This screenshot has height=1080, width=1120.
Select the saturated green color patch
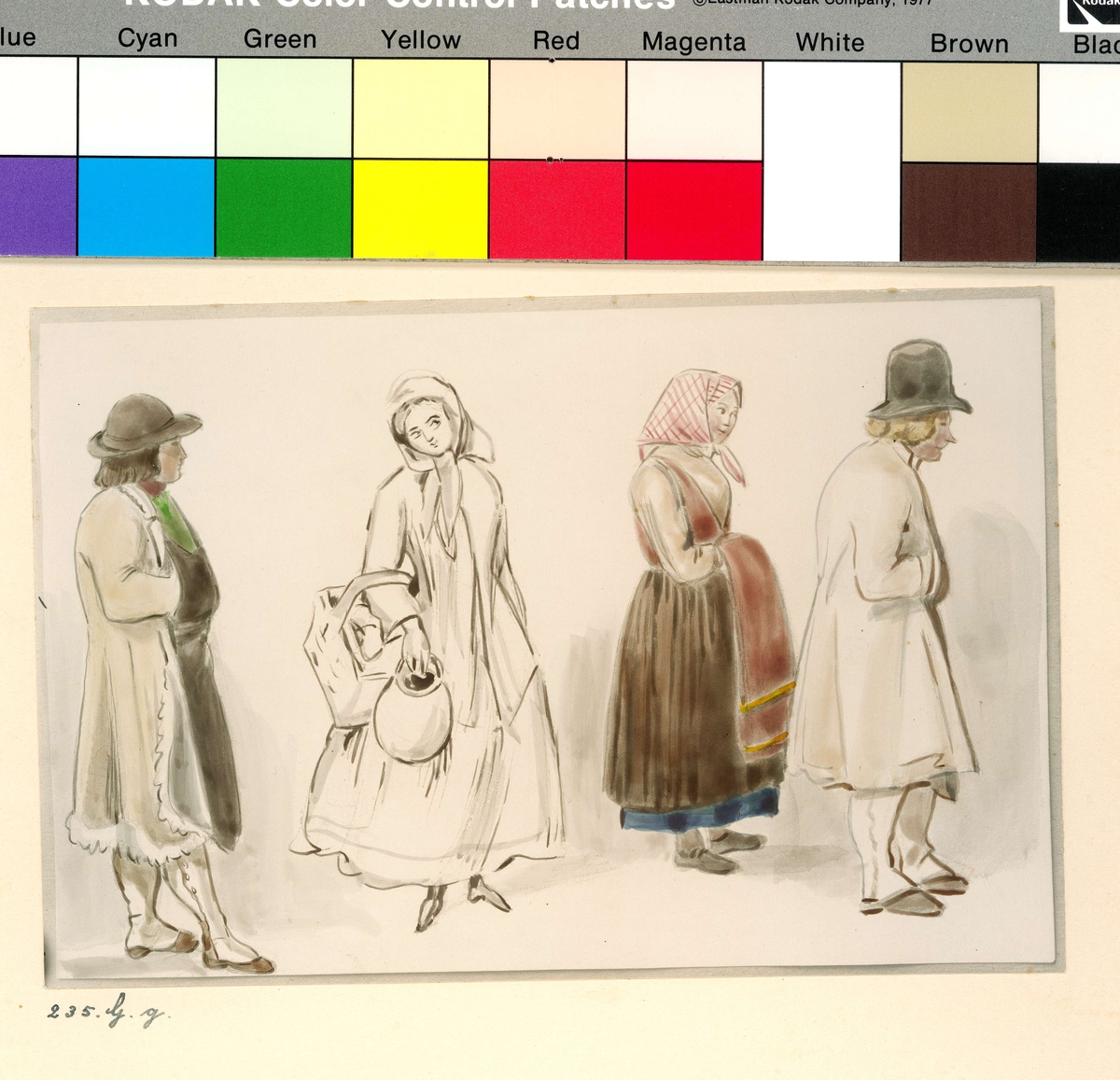(284, 207)
